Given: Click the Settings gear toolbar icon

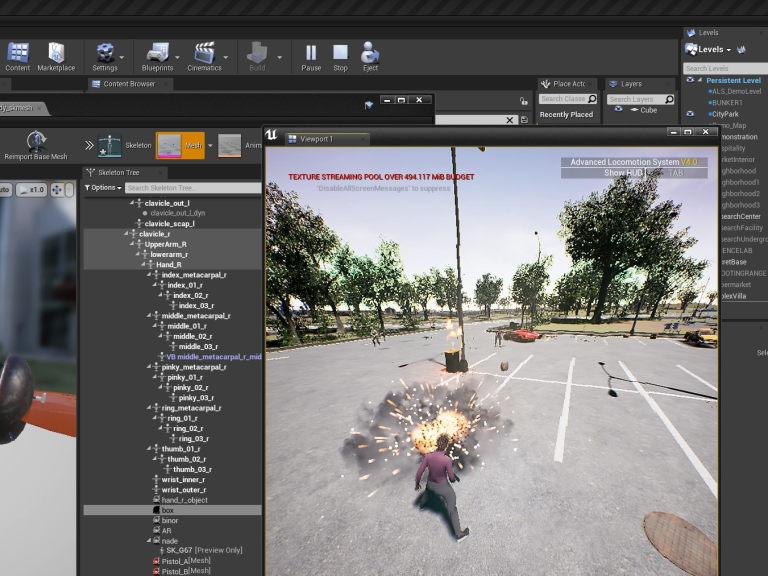Looking at the screenshot, I should click(x=105, y=53).
